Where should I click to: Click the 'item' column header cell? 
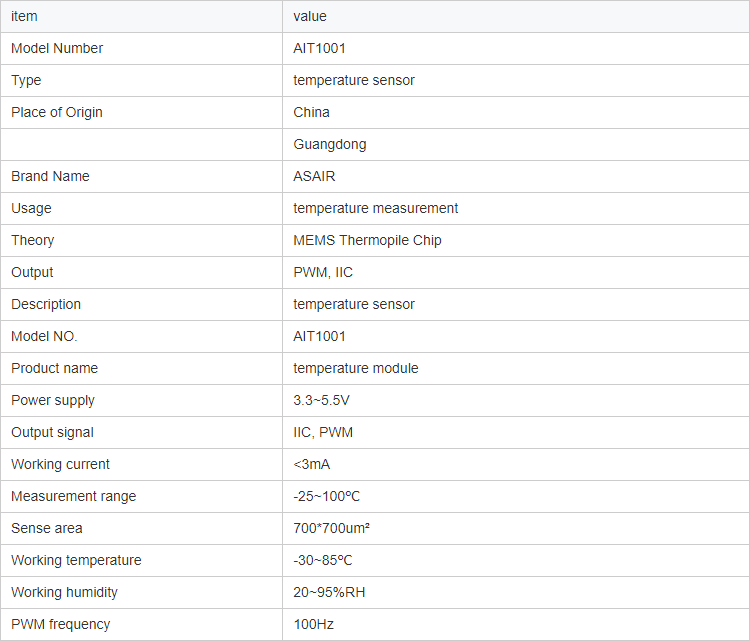[x=24, y=16]
